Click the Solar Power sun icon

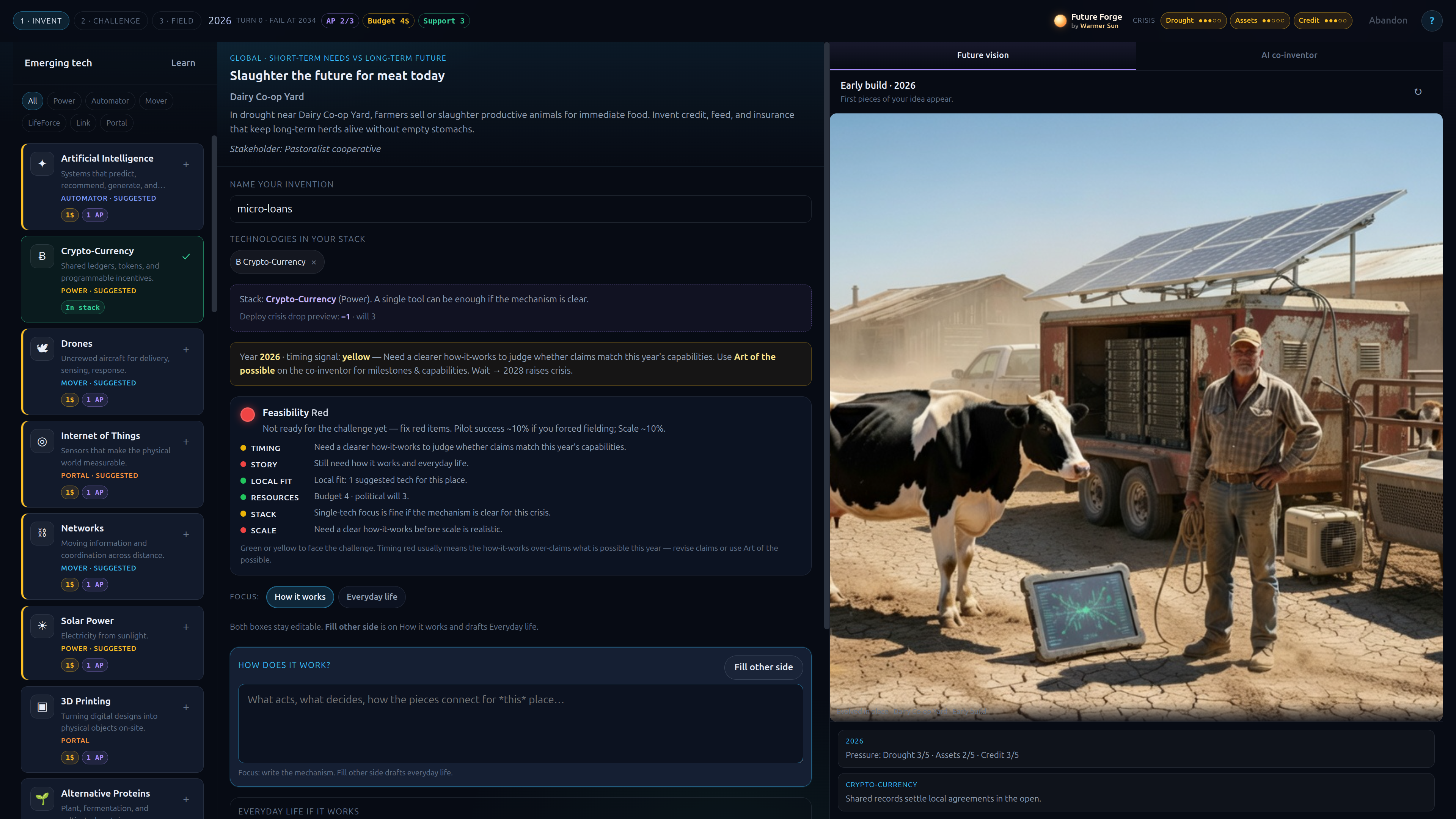pyautogui.click(x=42, y=626)
